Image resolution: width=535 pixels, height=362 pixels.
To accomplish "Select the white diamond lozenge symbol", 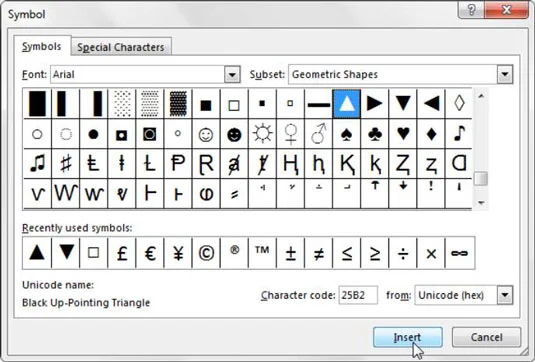I will coord(459,104).
